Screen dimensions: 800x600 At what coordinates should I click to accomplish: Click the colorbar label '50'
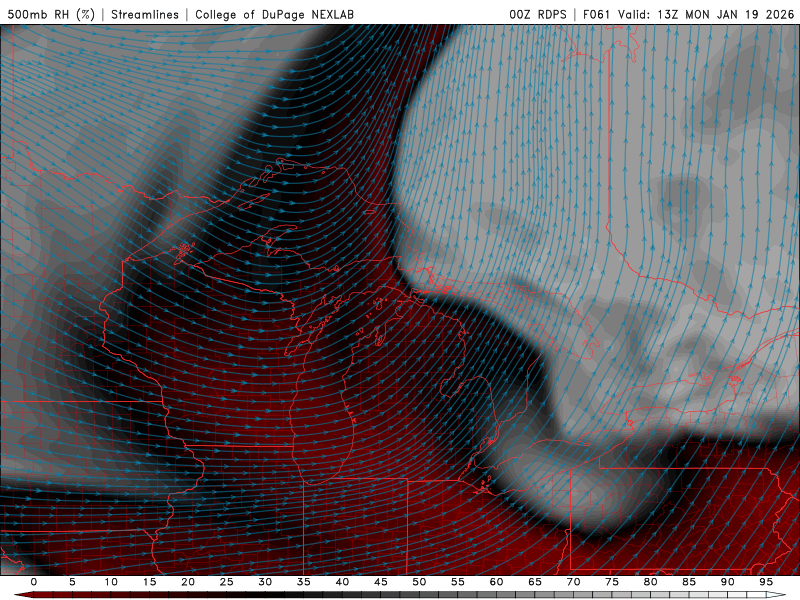(x=419, y=582)
